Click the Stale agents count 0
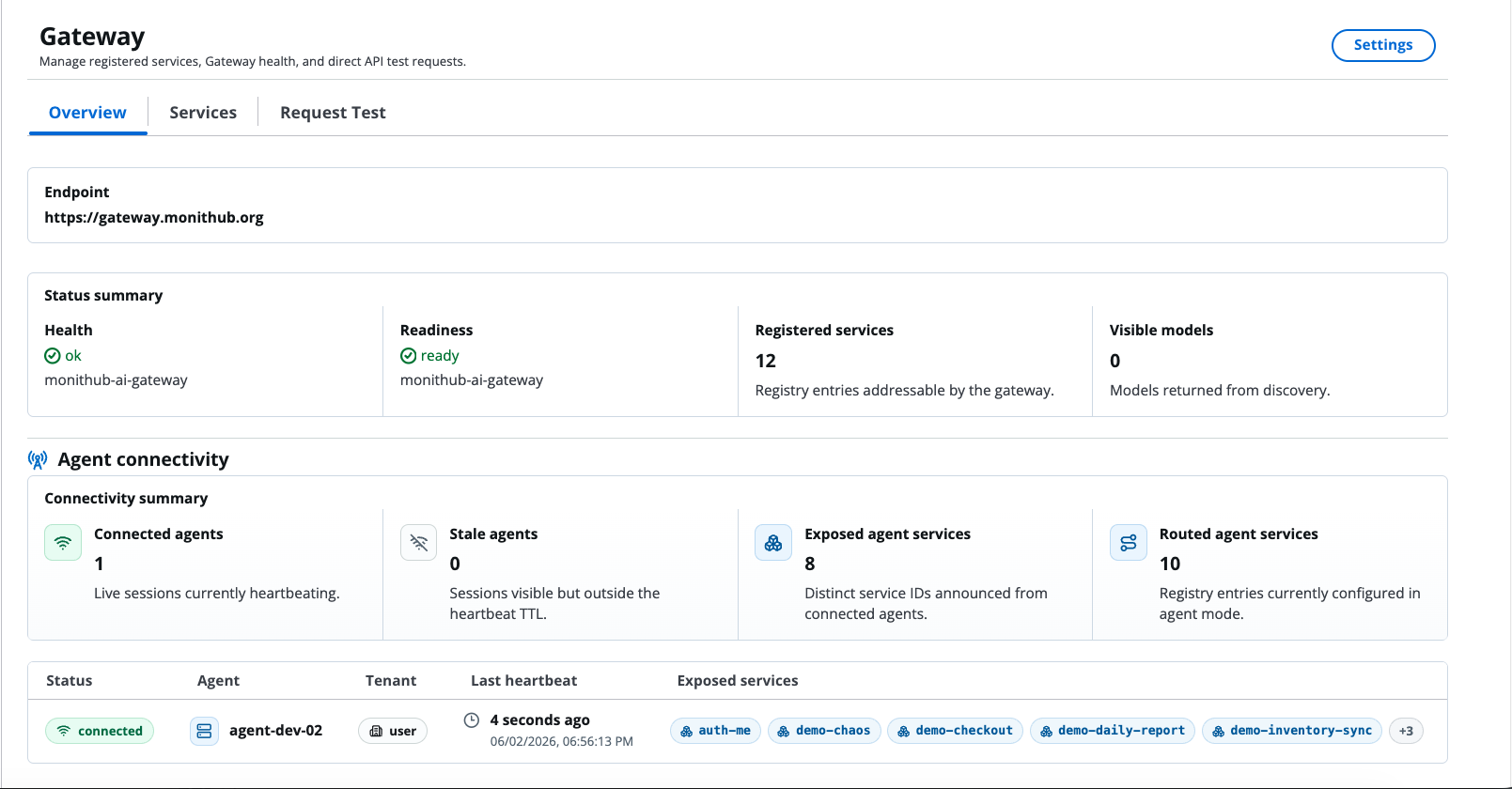The width and height of the screenshot is (1512, 789). (x=455, y=564)
